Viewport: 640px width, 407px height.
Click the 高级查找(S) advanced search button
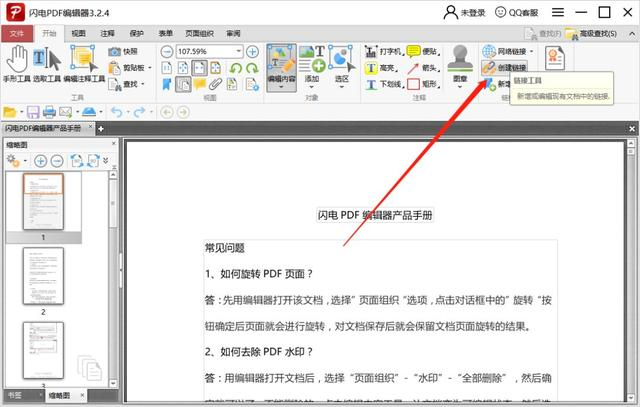[591, 34]
